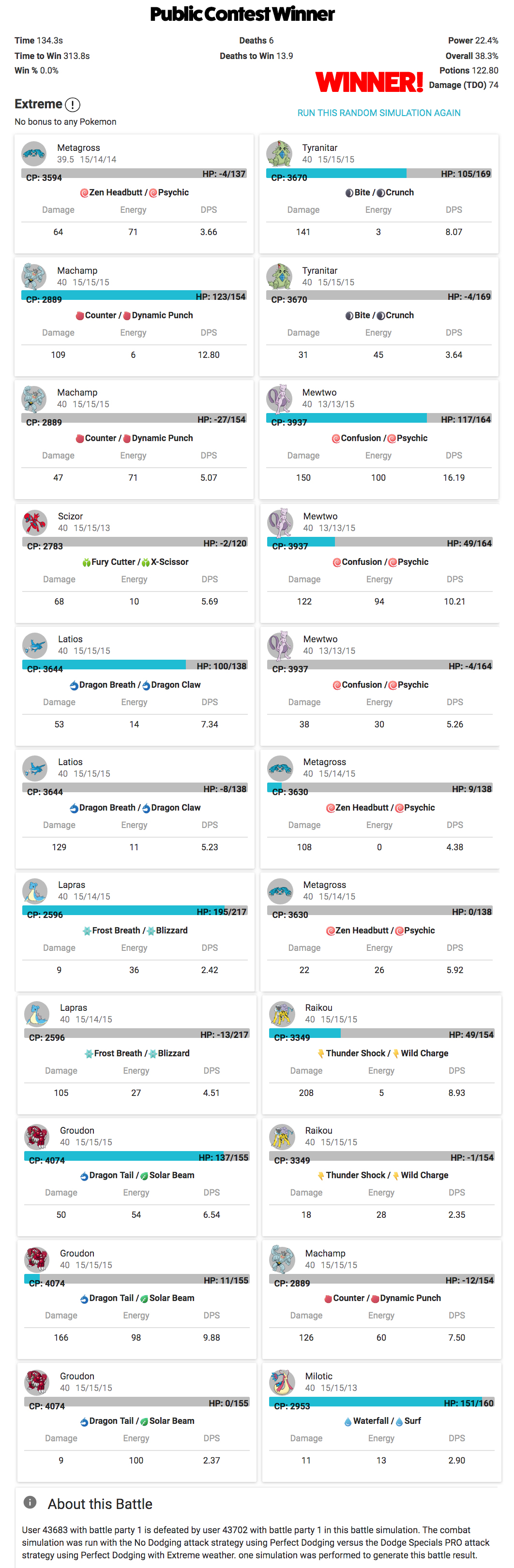514x1568 pixels.
Task: Click the Latios avatar with HP 100/138
Action: pyautogui.click(x=35, y=645)
